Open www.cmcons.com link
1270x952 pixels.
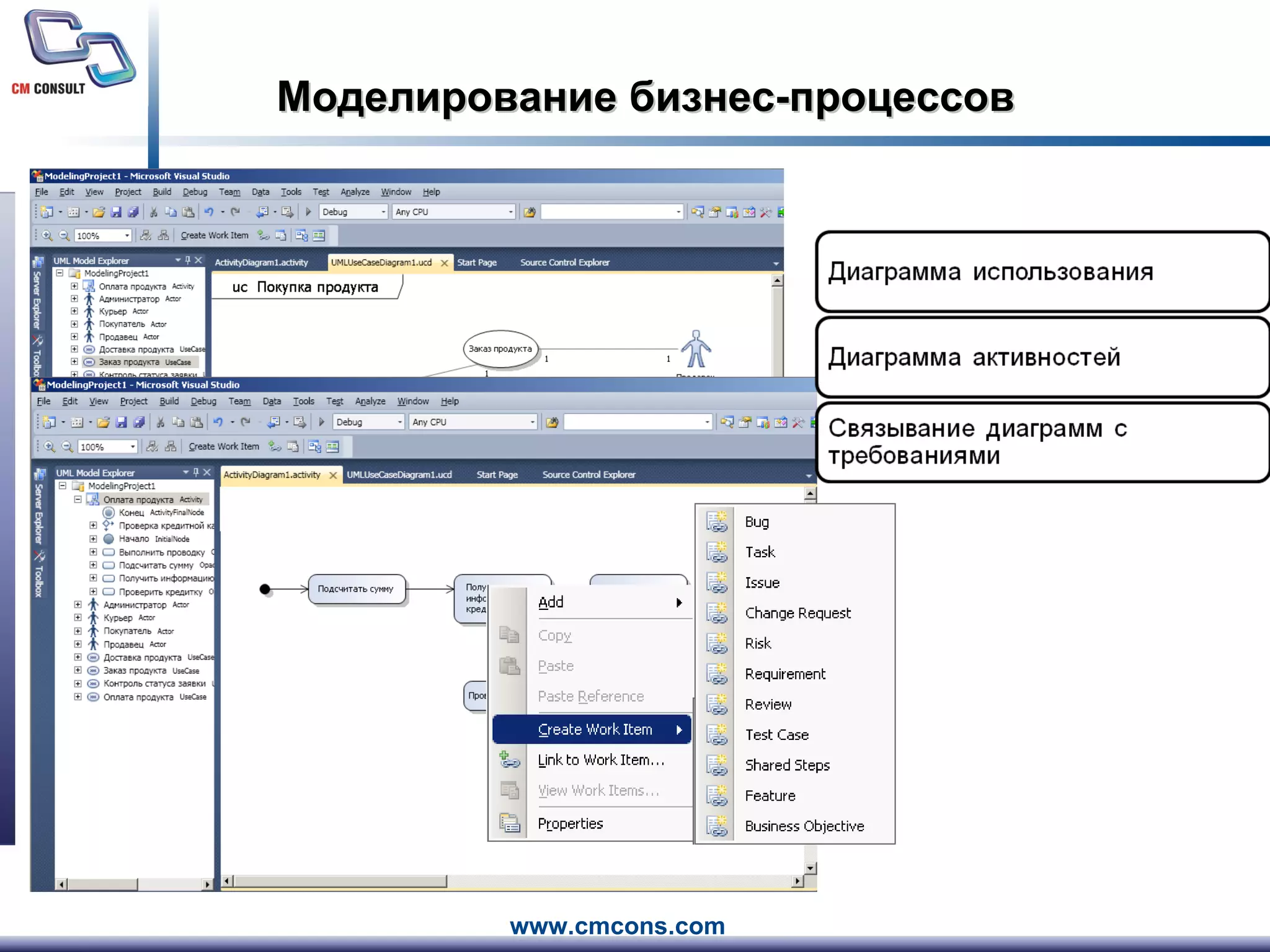point(618,926)
